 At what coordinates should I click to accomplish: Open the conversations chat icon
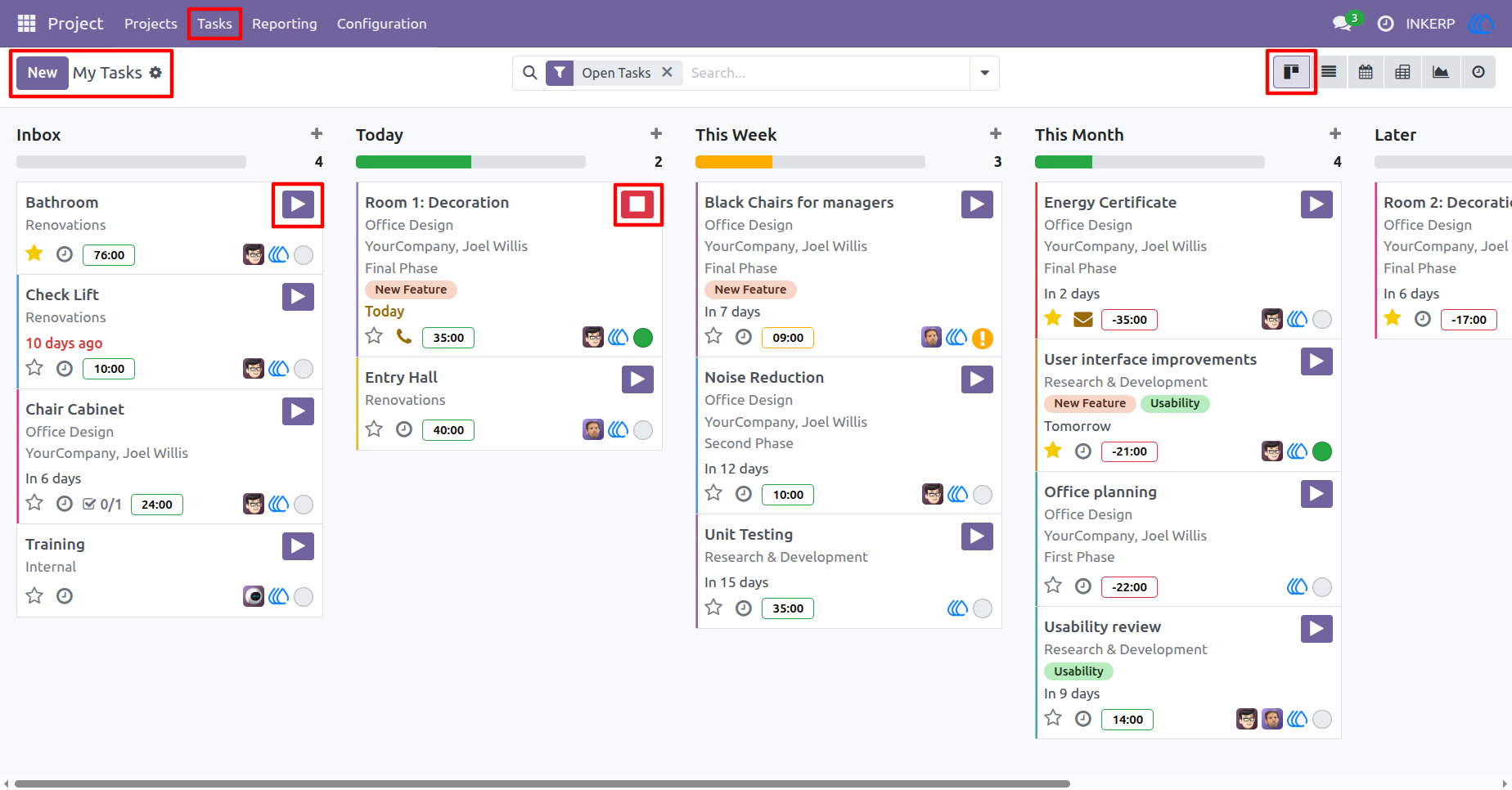(1342, 24)
